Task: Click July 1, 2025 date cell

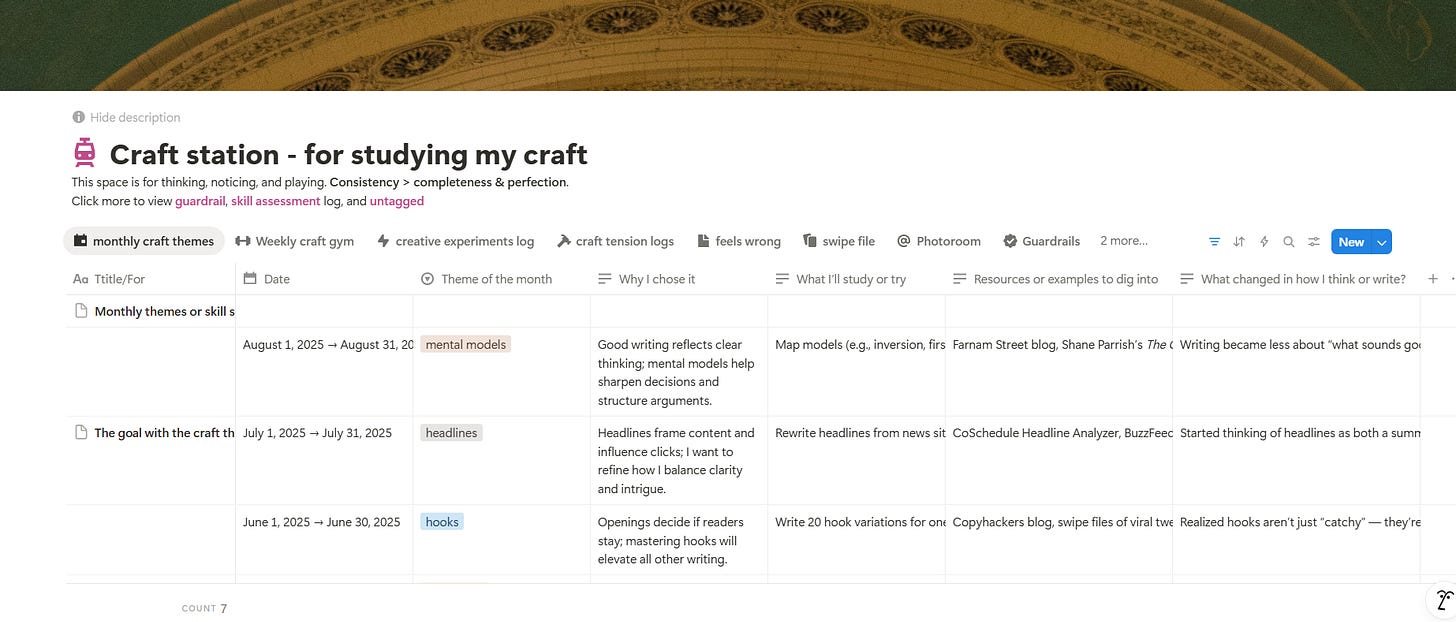Action: coord(324,460)
